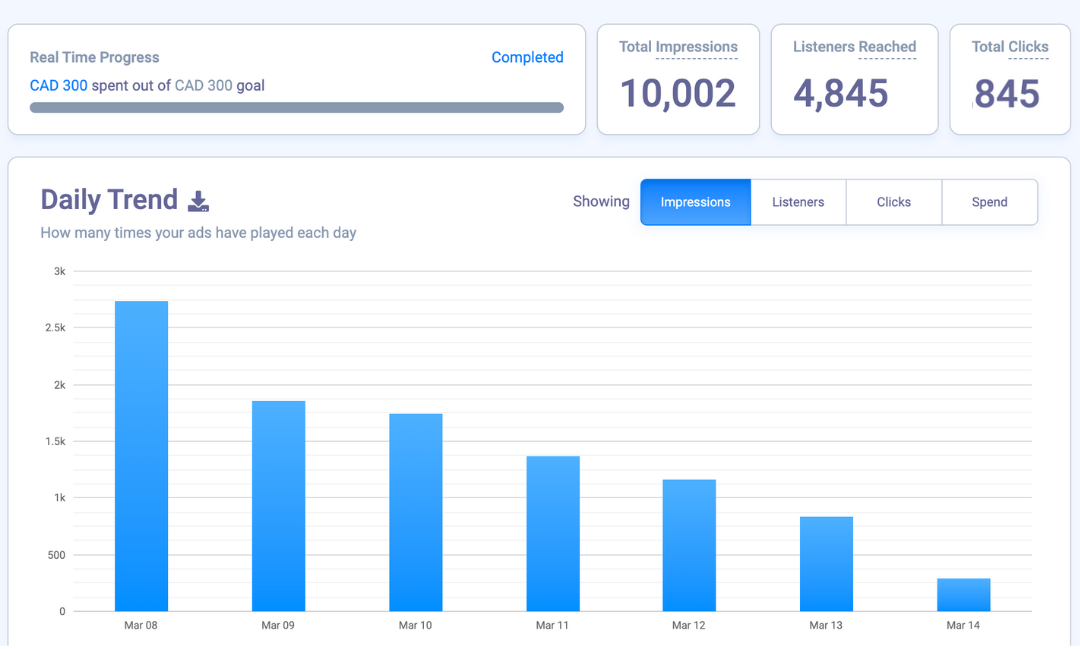This screenshot has height=649, width=1080.
Task: Show the Listeners daily trend
Action: (798, 202)
